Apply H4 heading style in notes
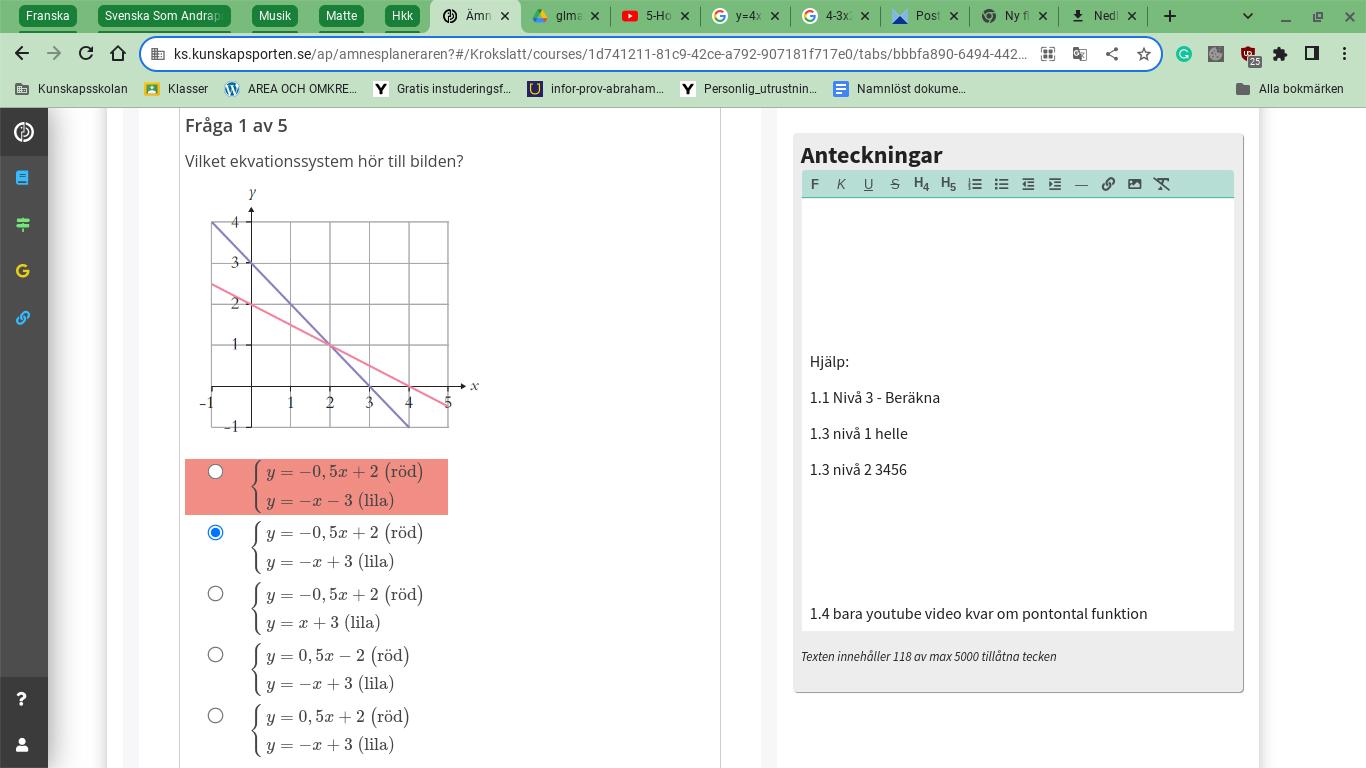Image resolution: width=1366 pixels, height=768 pixels. [921, 184]
